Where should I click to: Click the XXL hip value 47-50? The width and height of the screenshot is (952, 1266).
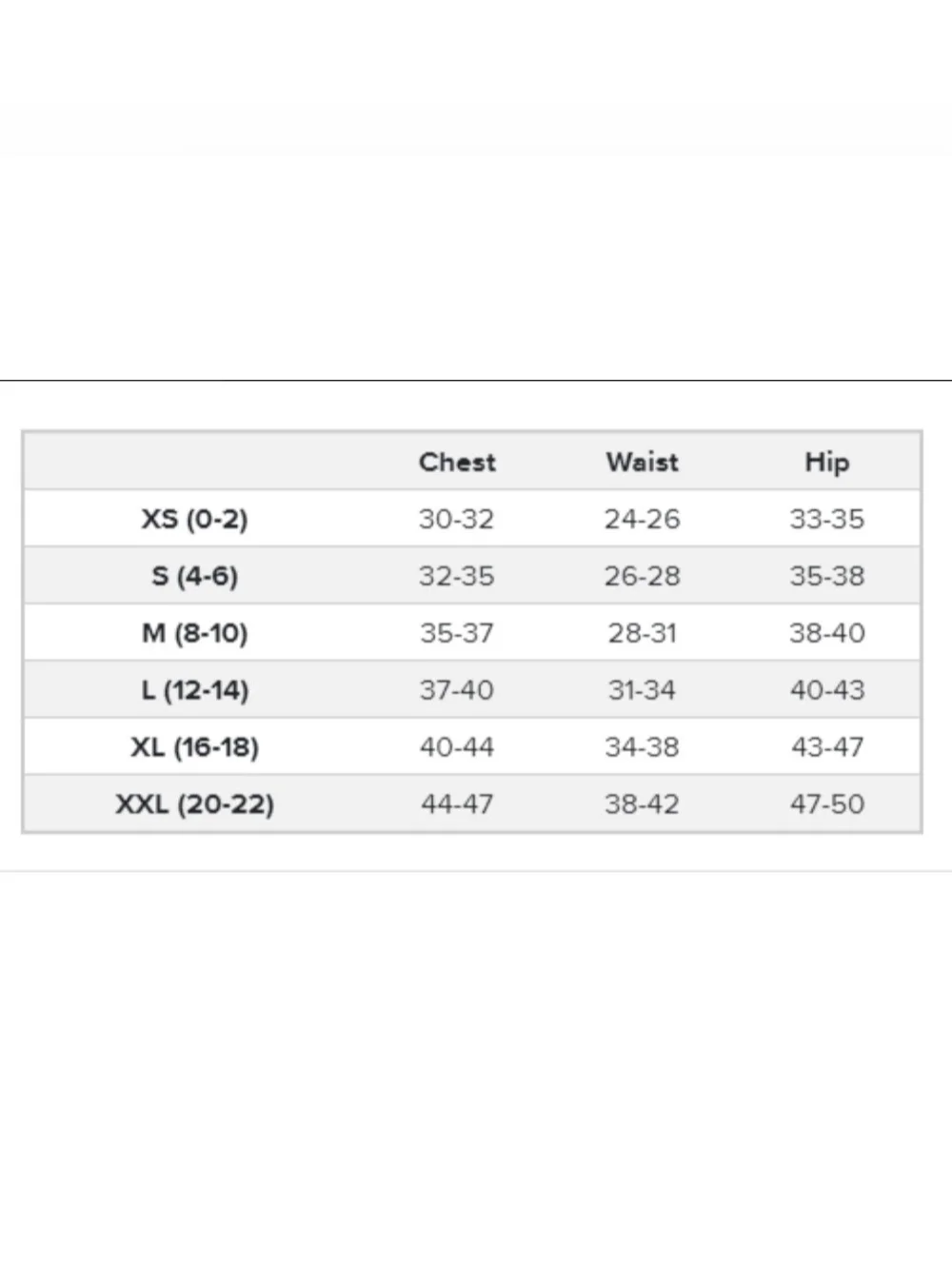[x=826, y=804]
